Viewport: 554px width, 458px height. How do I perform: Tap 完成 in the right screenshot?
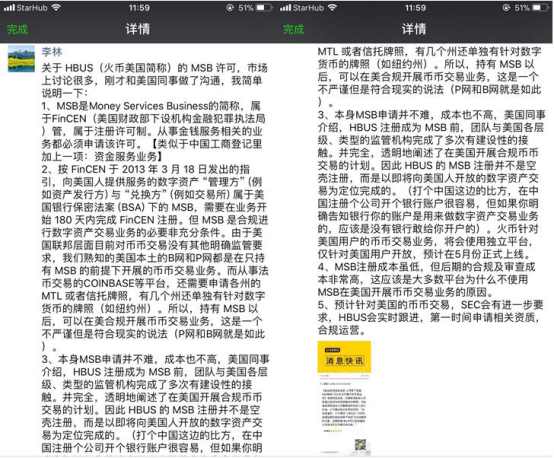(293, 29)
